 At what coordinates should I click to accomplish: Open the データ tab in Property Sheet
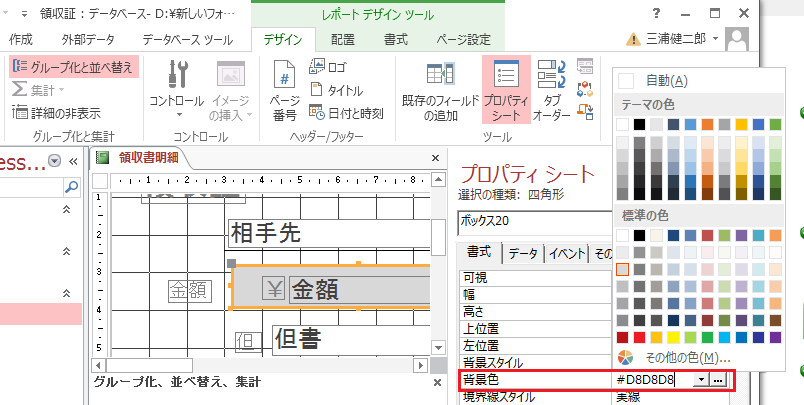(x=522, y=253)
